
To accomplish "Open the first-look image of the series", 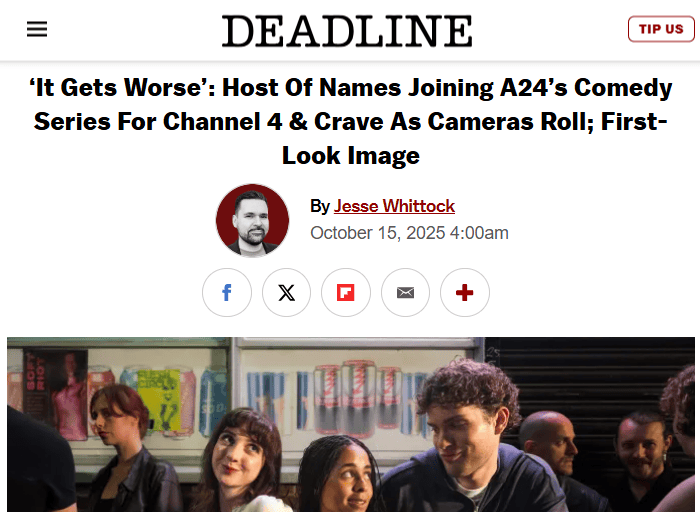I will (x=351, y=425).
